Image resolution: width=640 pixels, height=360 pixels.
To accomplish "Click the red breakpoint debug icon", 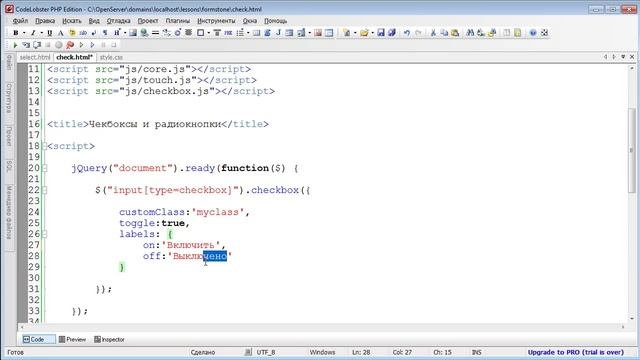I will (x=70, y=45).
